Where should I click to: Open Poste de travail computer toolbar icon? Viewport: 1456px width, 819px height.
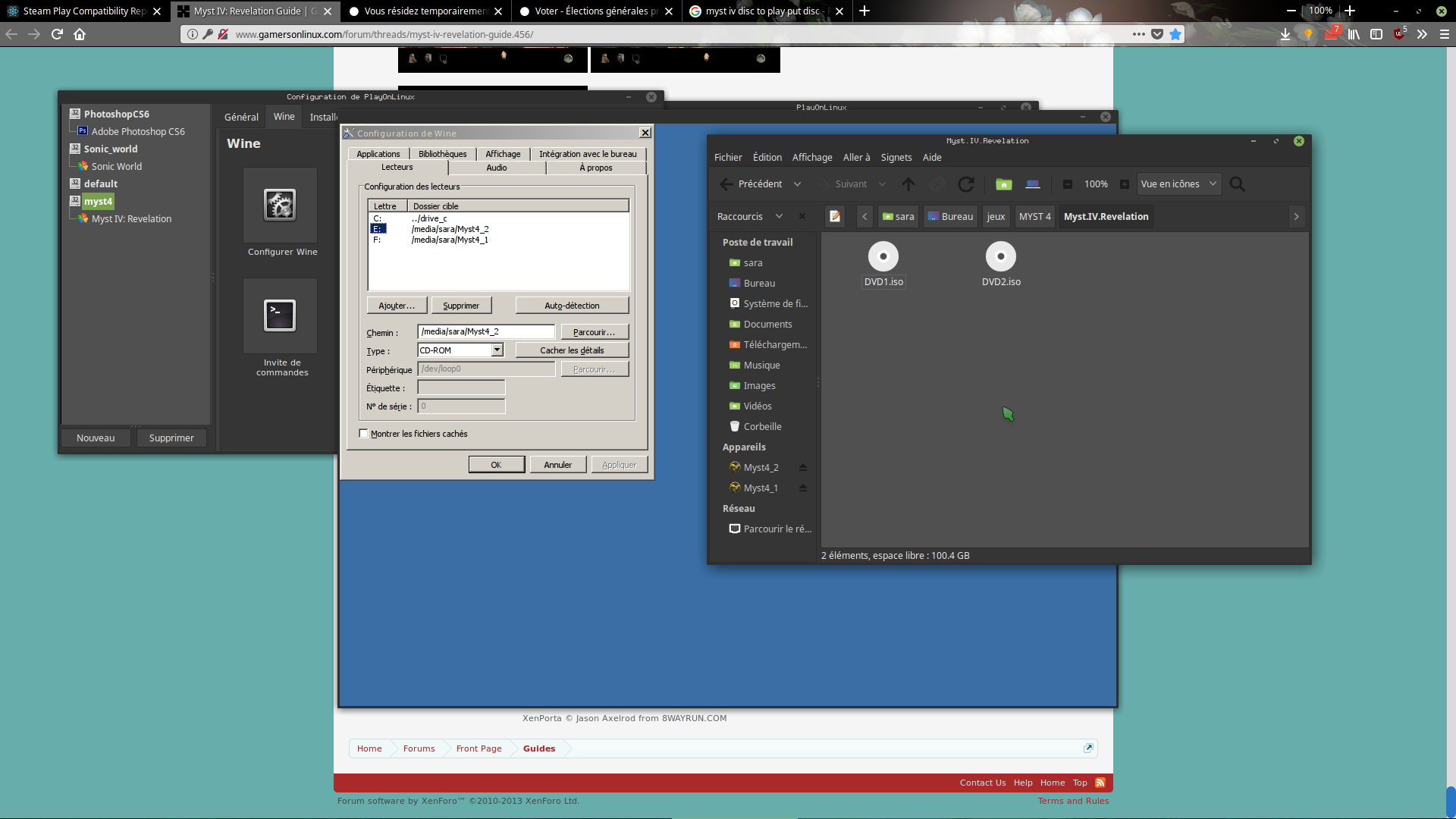(x=1033, y=184)
